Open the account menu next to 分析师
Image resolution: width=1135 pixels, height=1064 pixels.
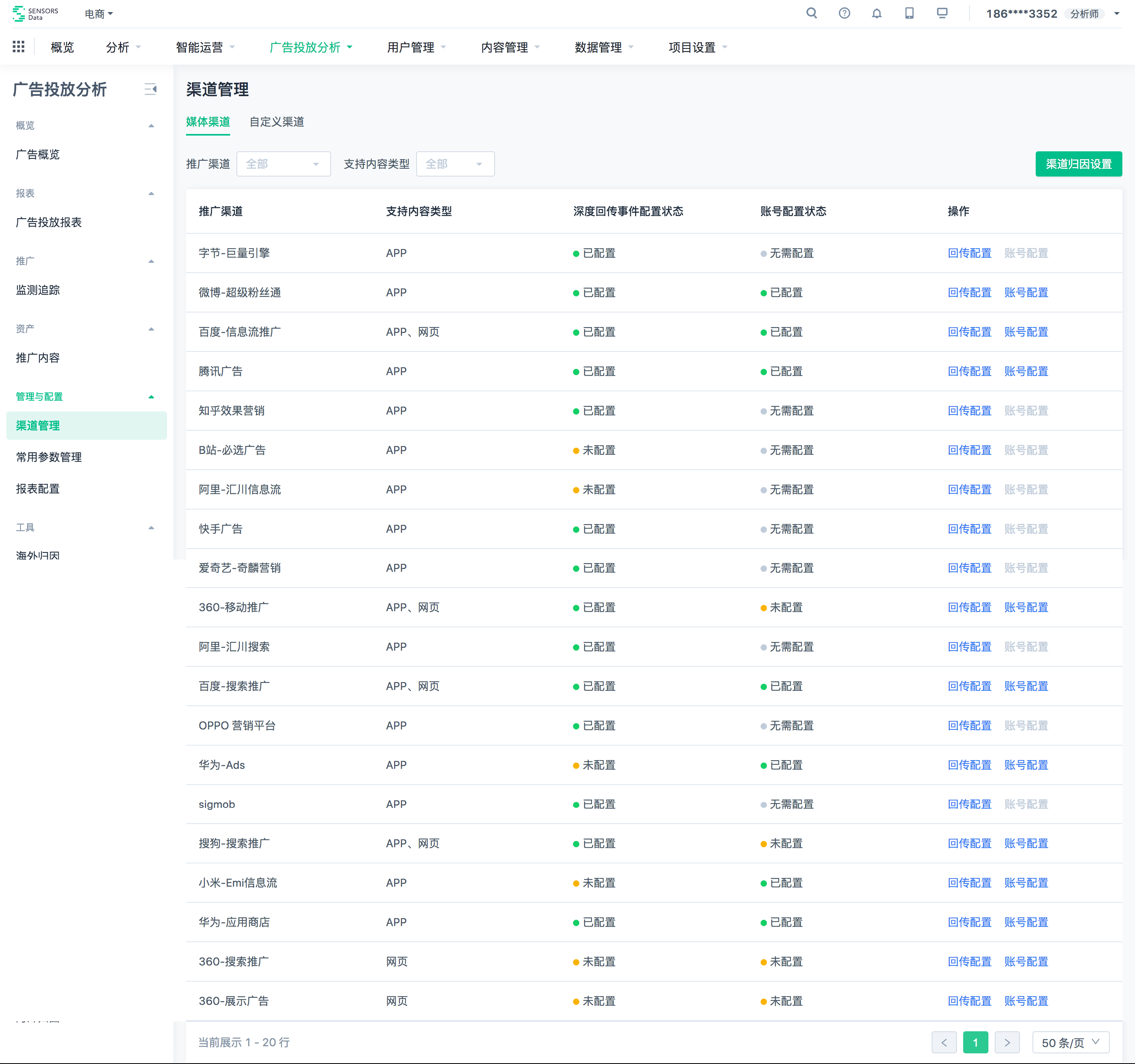tap(1117, 14)
